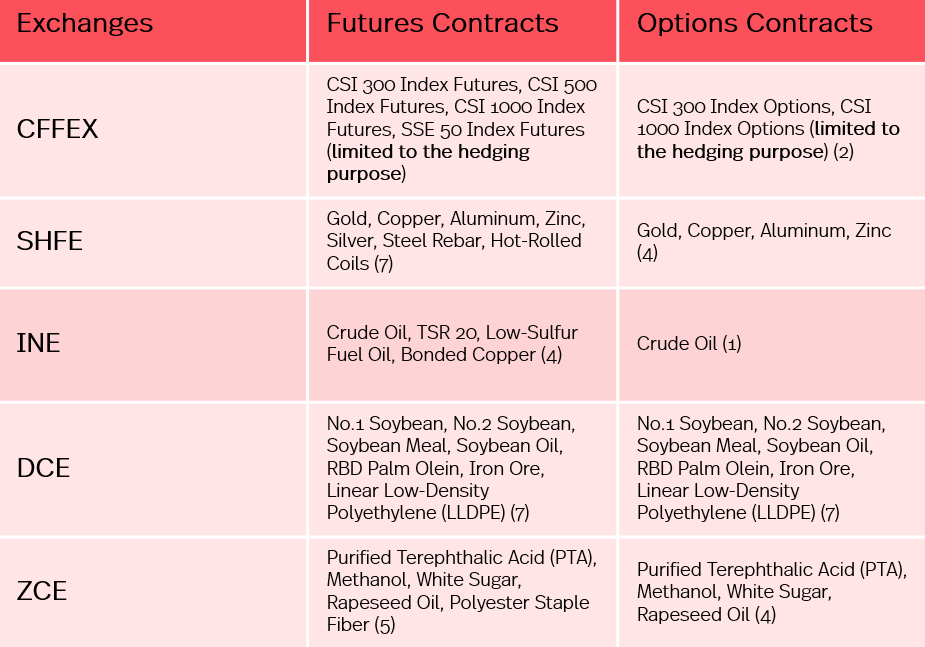Click SHFE options cell with Gold, Copper
The width and height of the screenshot is (925, 647).
(763, 241)
